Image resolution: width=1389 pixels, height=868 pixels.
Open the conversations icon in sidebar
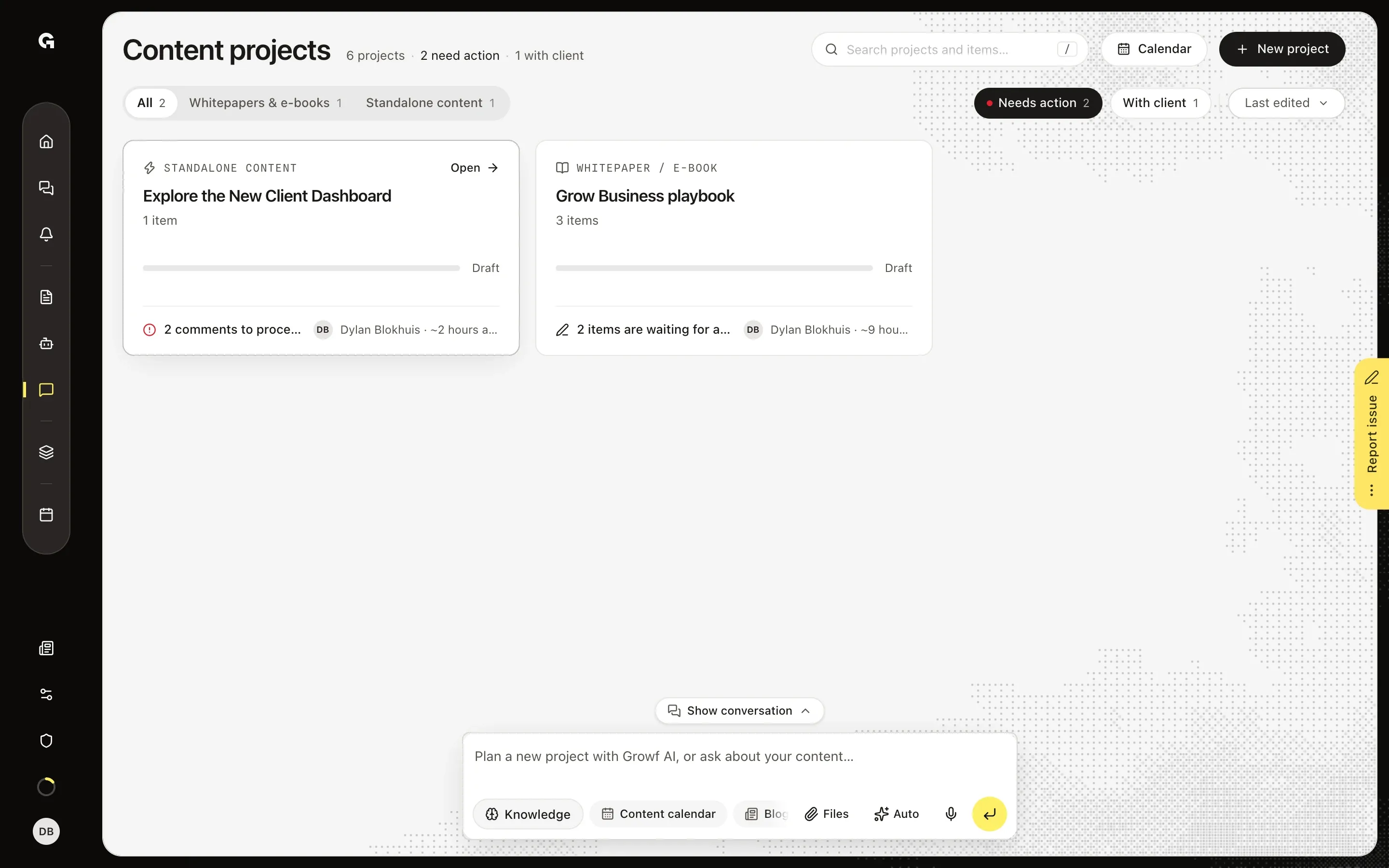pyautogui.click(x=46, y=188)
